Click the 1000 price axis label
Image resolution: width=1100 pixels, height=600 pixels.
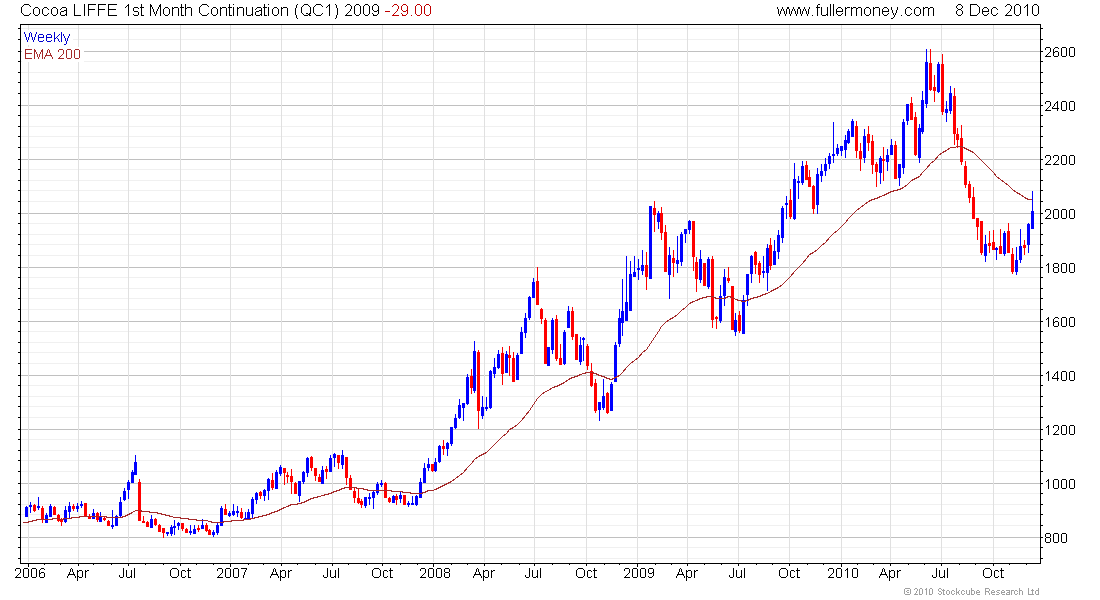[x=1060, y=485]
